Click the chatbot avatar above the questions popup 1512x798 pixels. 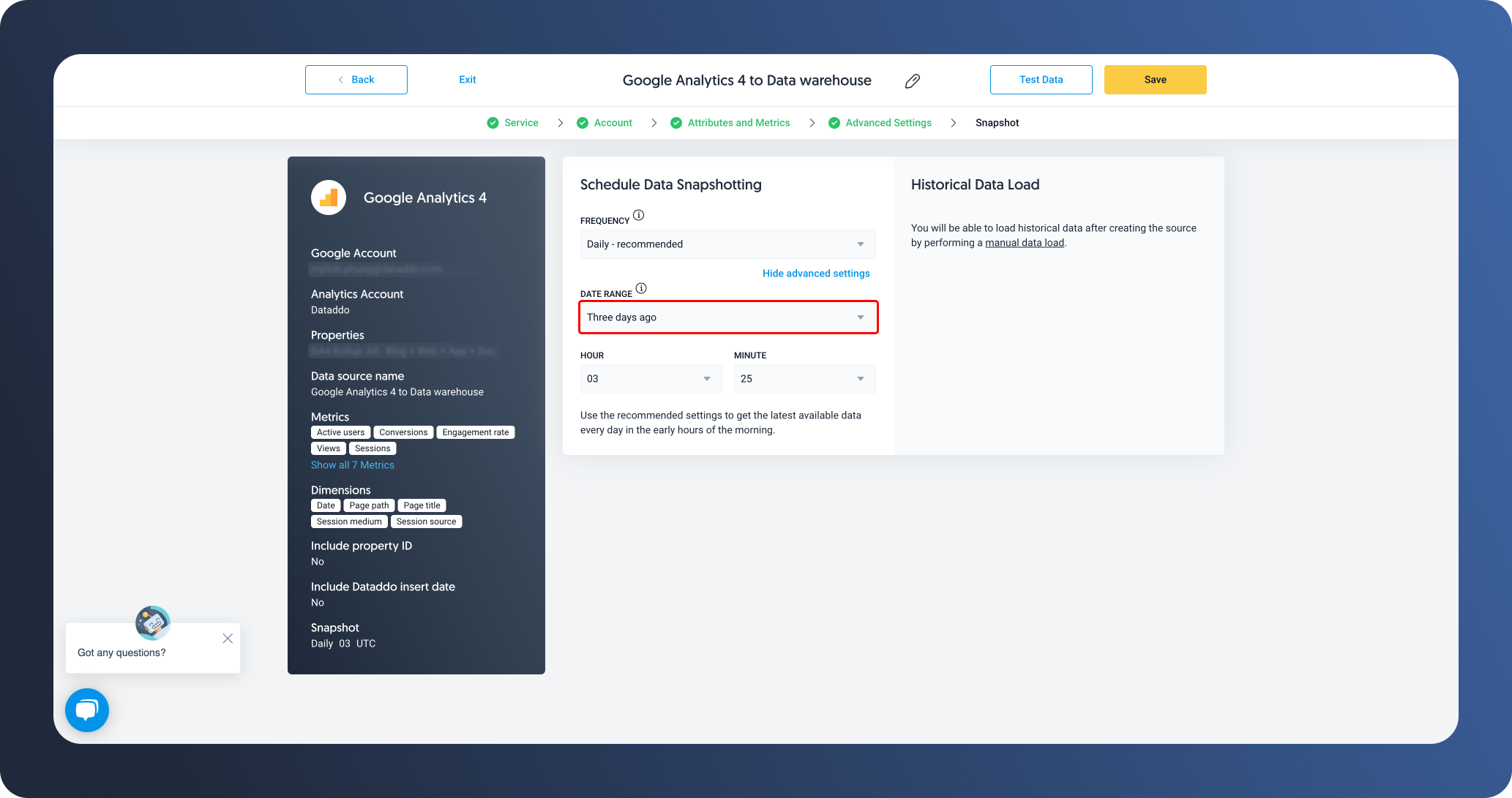[x=152, y=622]
